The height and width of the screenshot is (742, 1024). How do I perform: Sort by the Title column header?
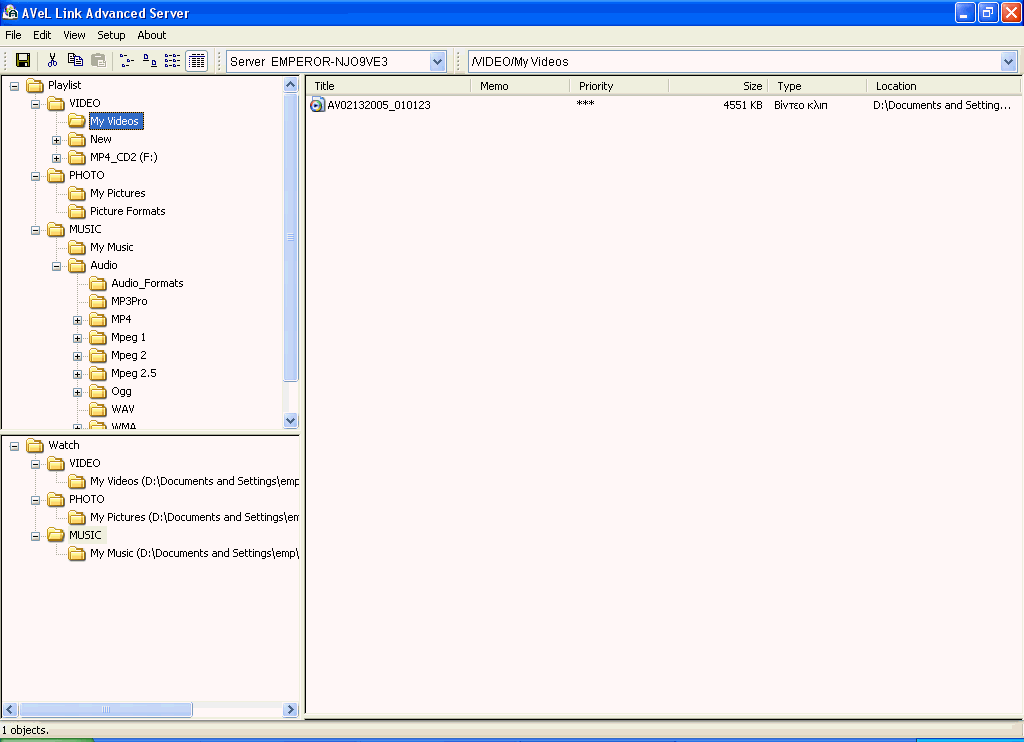(x=389, y=86)
